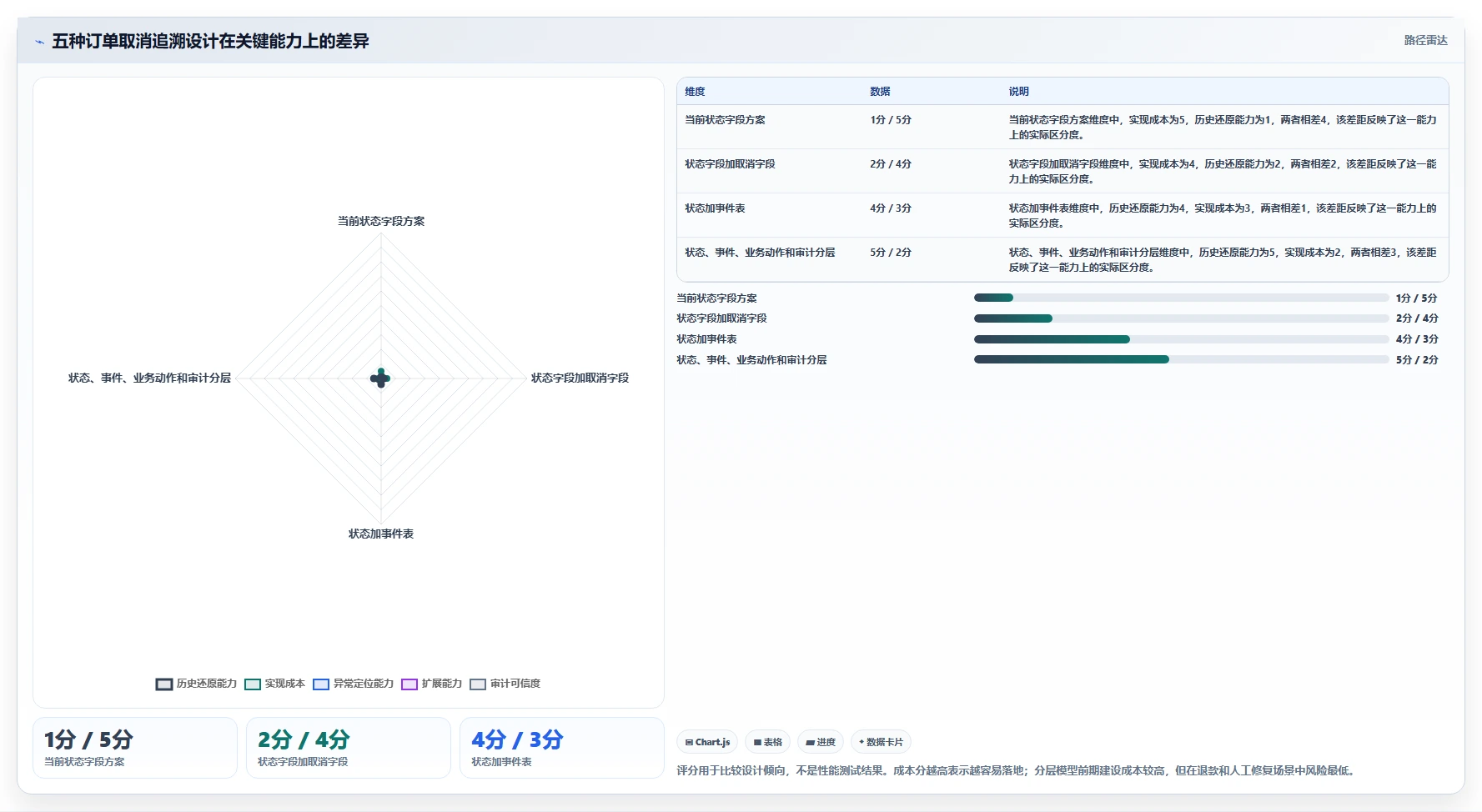Click the center data point of the radar chart
This screenshot has height=812, width=1482.
click(x=380, y=378)
